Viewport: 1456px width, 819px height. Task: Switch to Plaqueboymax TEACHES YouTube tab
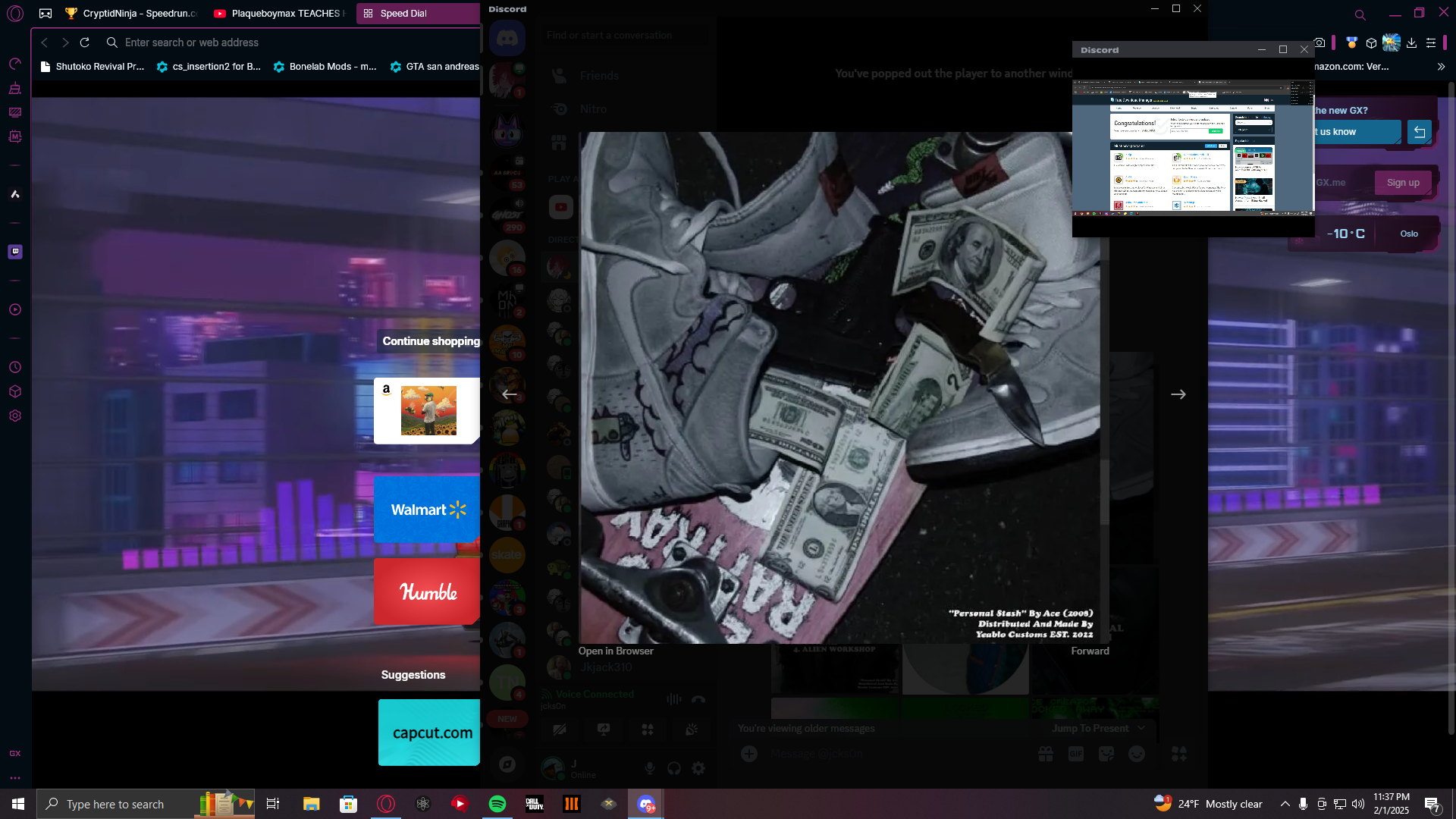(x=281, y=13)
